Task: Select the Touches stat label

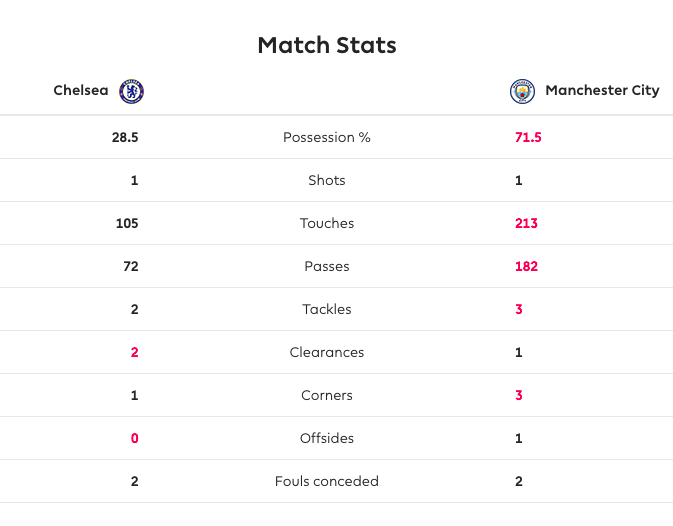Action: point(327,224)
